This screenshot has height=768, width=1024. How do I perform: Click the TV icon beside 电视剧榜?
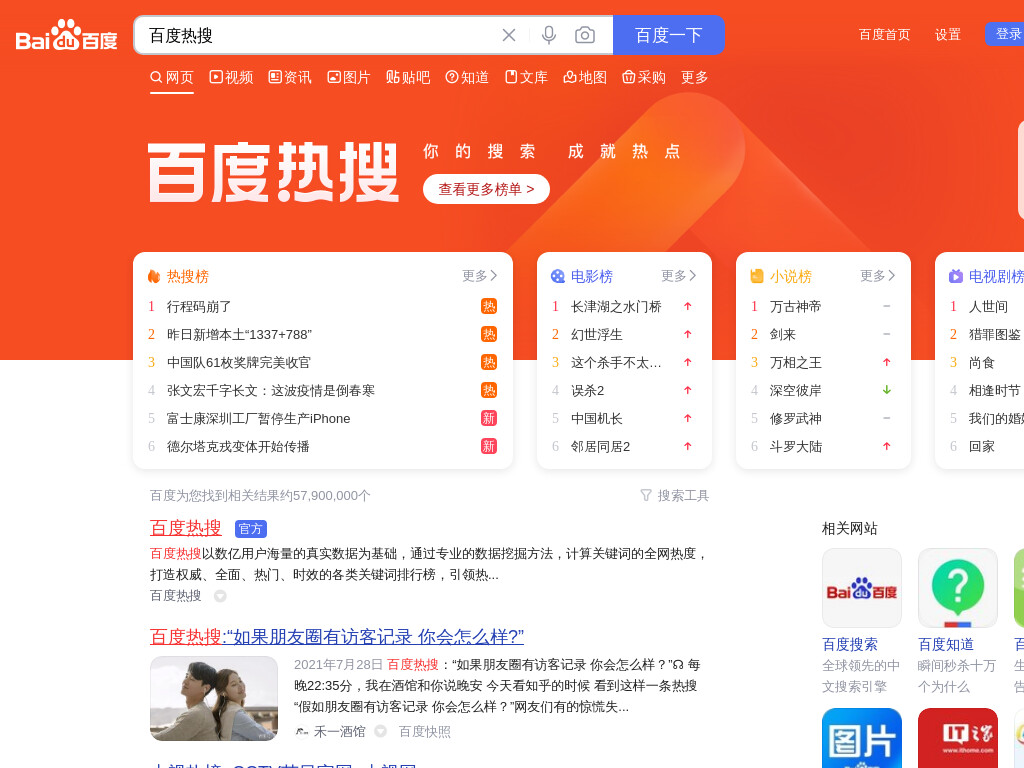tap(955, 276)
